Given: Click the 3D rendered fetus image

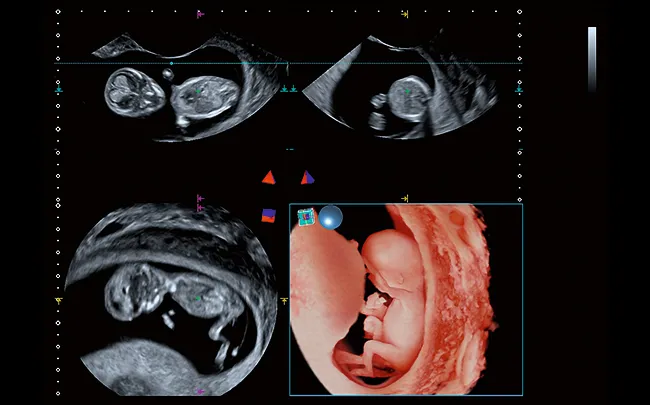Looking at the screenshot, I should click(x=405, y=300).
